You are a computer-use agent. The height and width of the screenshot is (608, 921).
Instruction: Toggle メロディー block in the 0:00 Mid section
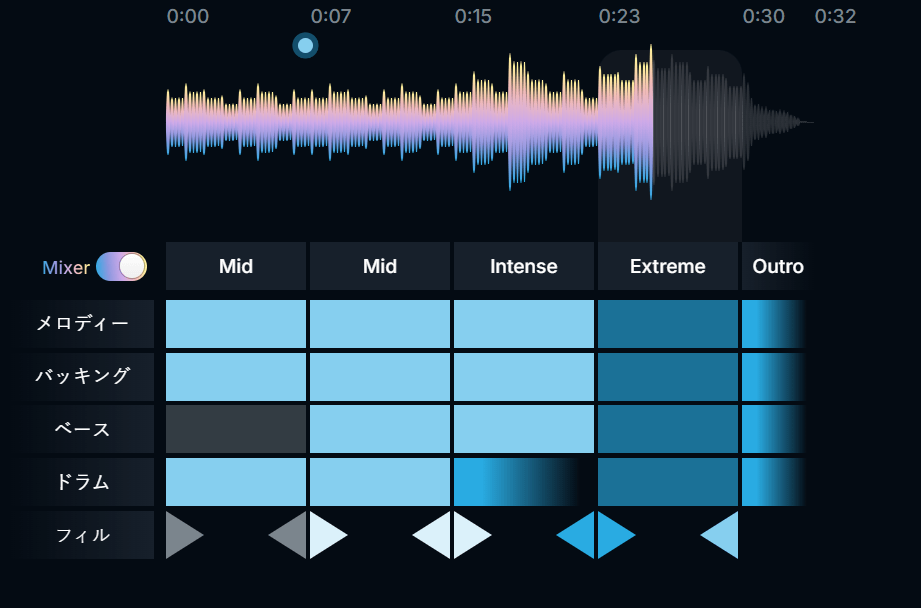pos(236,324)
